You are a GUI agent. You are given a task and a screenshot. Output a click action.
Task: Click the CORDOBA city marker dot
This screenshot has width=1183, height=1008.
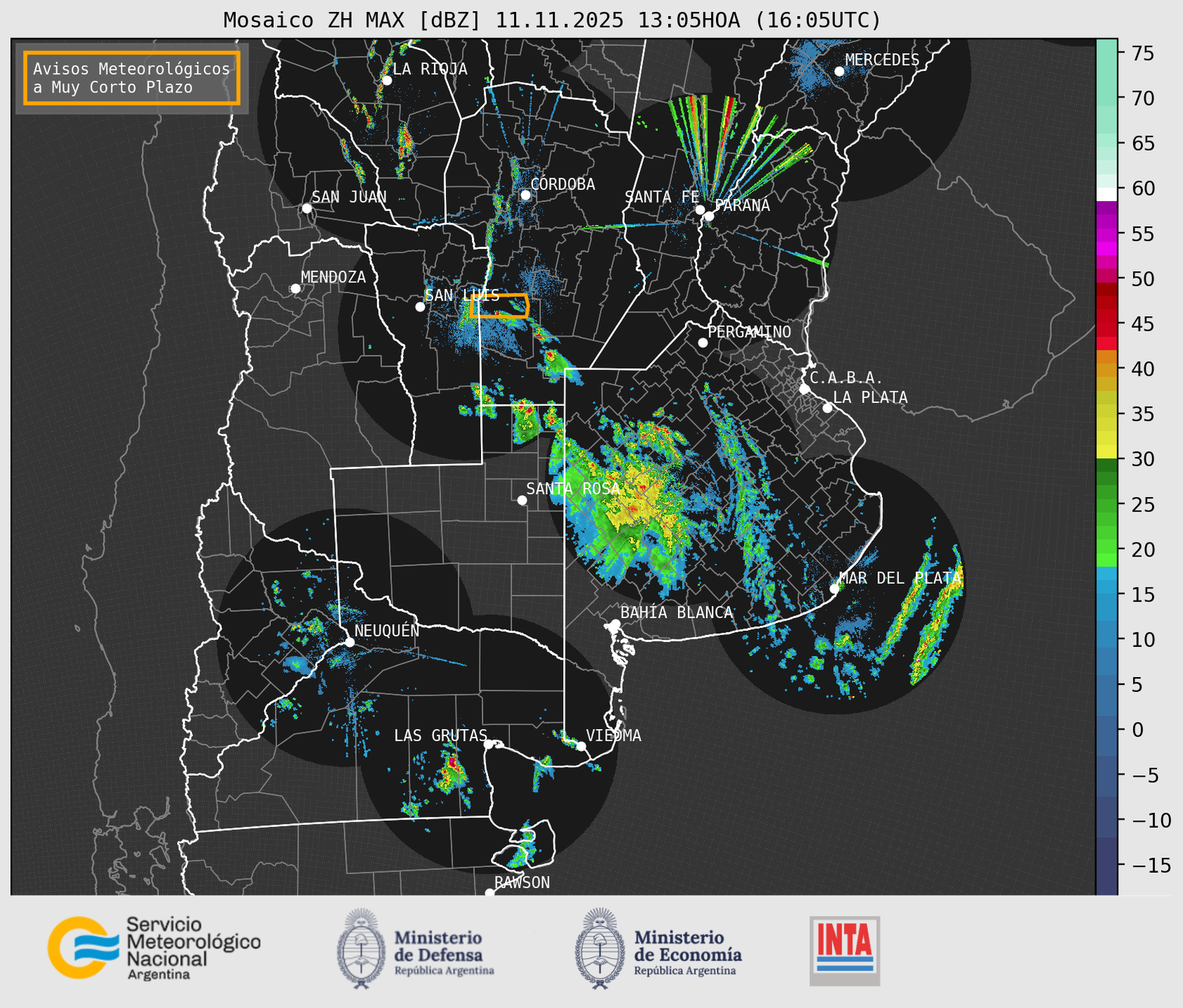525,195
